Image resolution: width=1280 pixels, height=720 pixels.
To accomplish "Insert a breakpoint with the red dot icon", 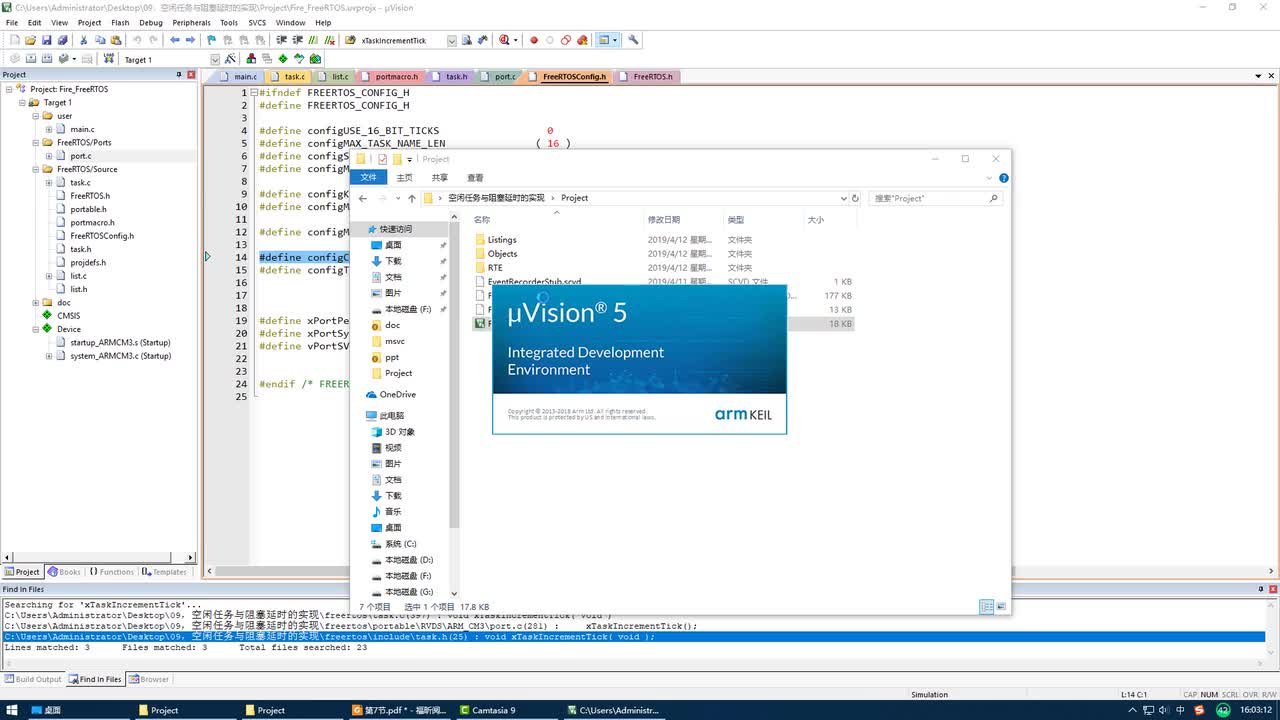I will pos(534,40).
